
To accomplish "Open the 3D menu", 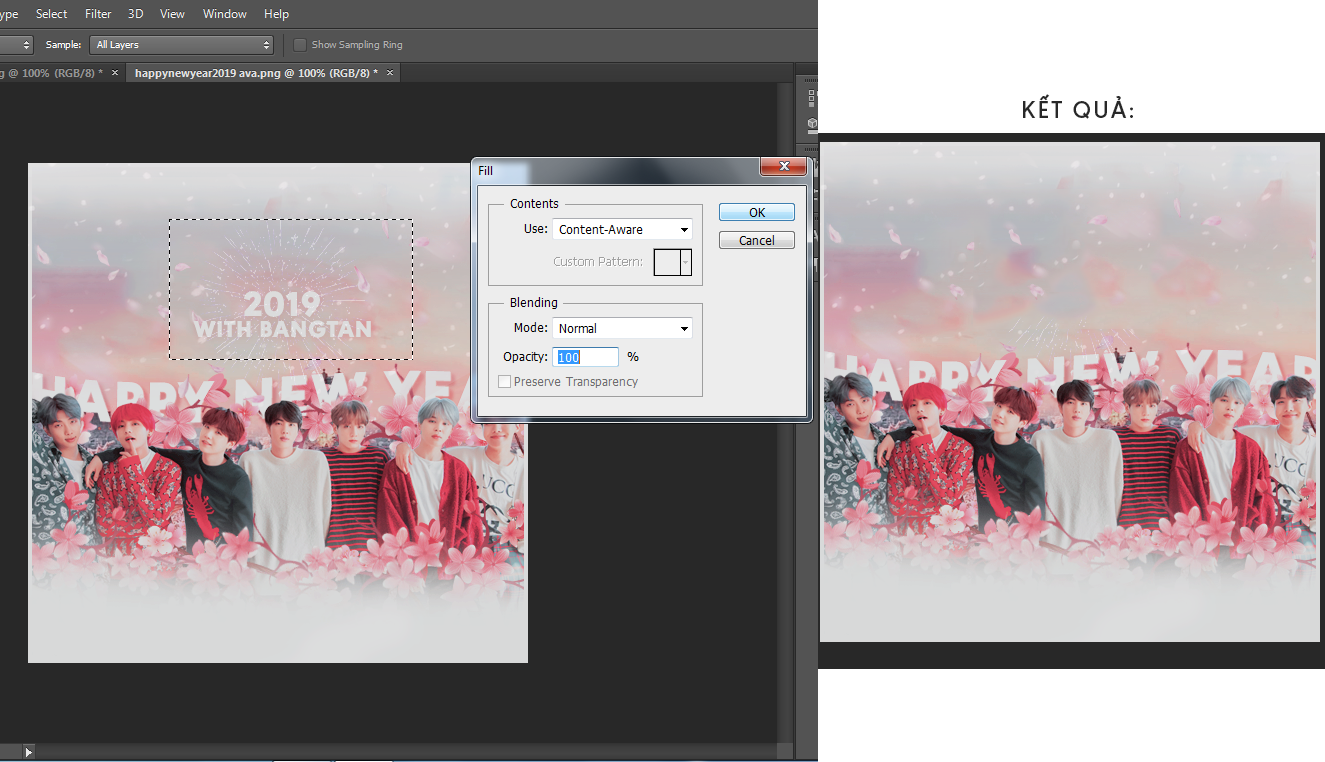I will (x=136, y=14).
